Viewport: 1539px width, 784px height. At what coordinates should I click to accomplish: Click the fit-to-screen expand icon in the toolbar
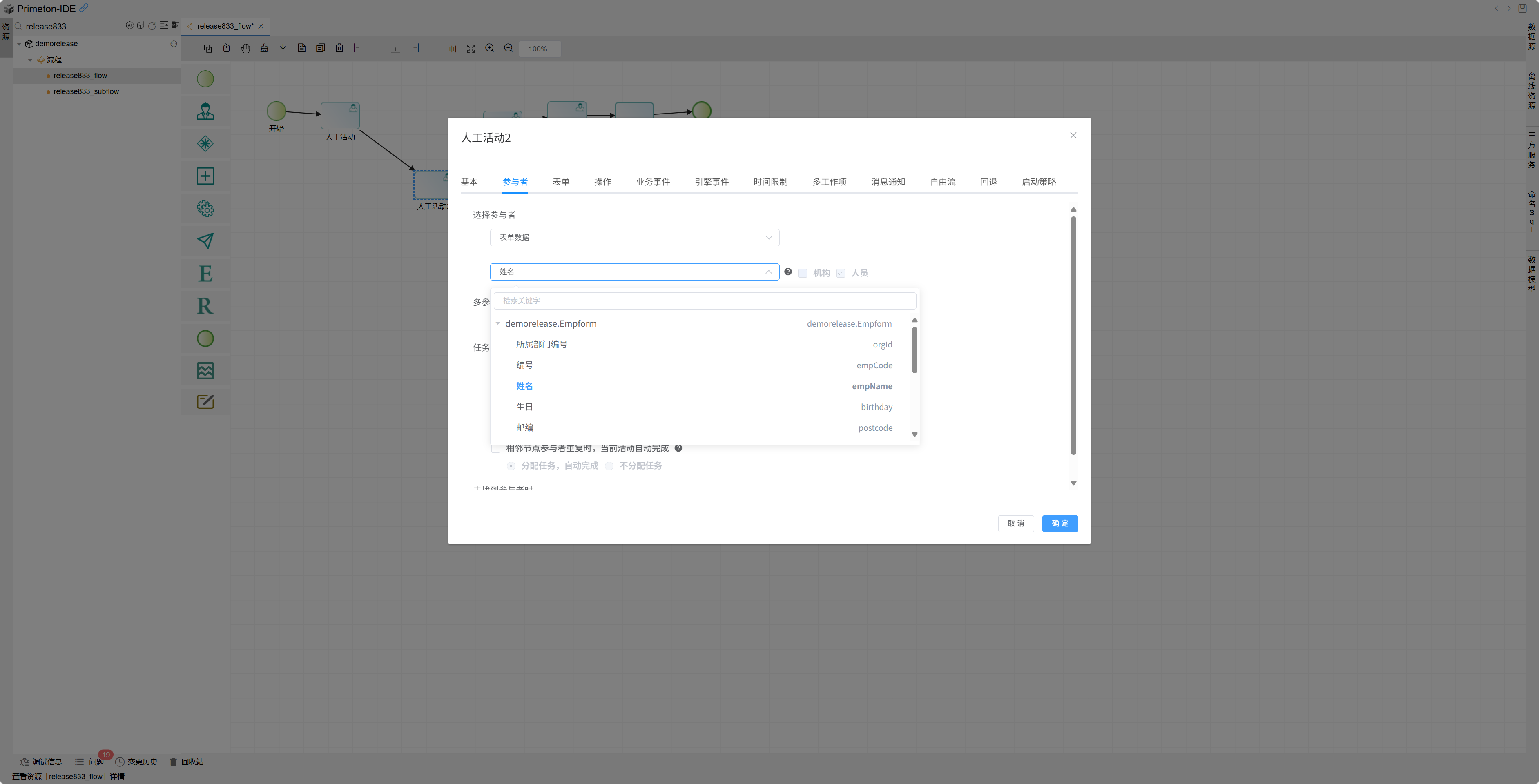[471, 48]
